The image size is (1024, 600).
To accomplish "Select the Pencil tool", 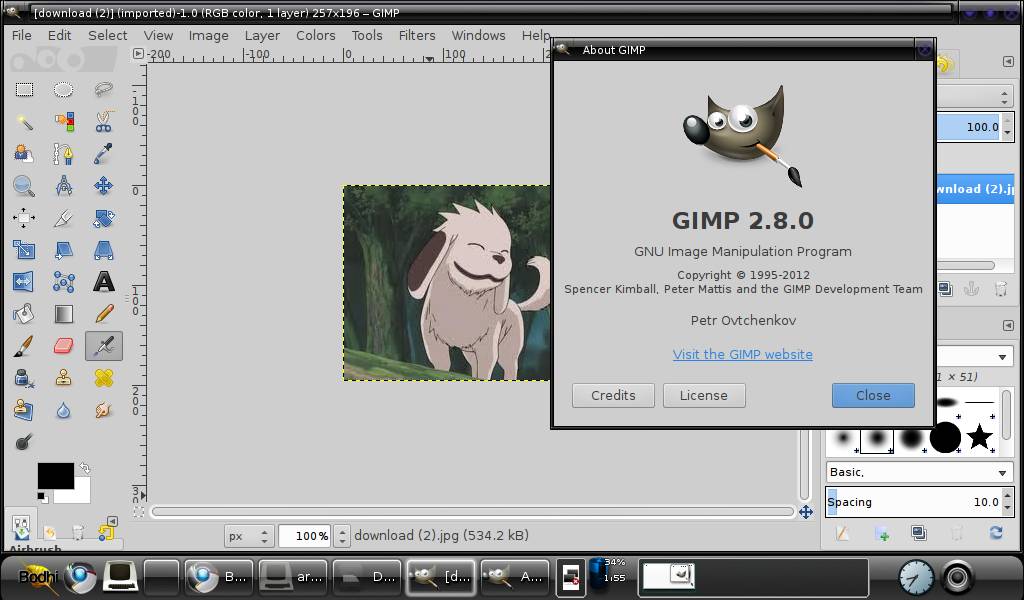I will point(103,314).
